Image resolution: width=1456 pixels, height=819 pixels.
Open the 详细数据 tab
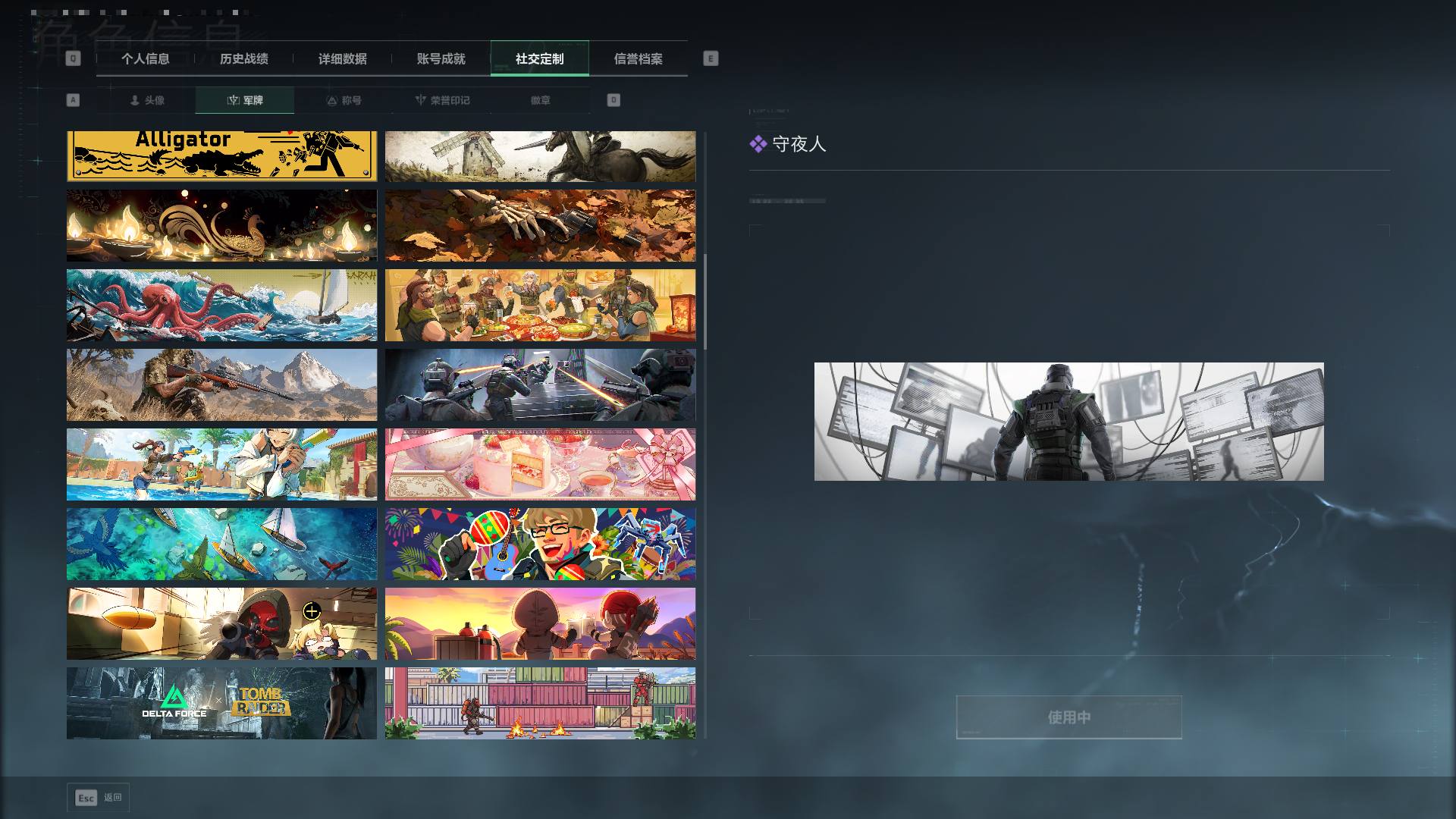pyautogui.click(x=343, y=58)
